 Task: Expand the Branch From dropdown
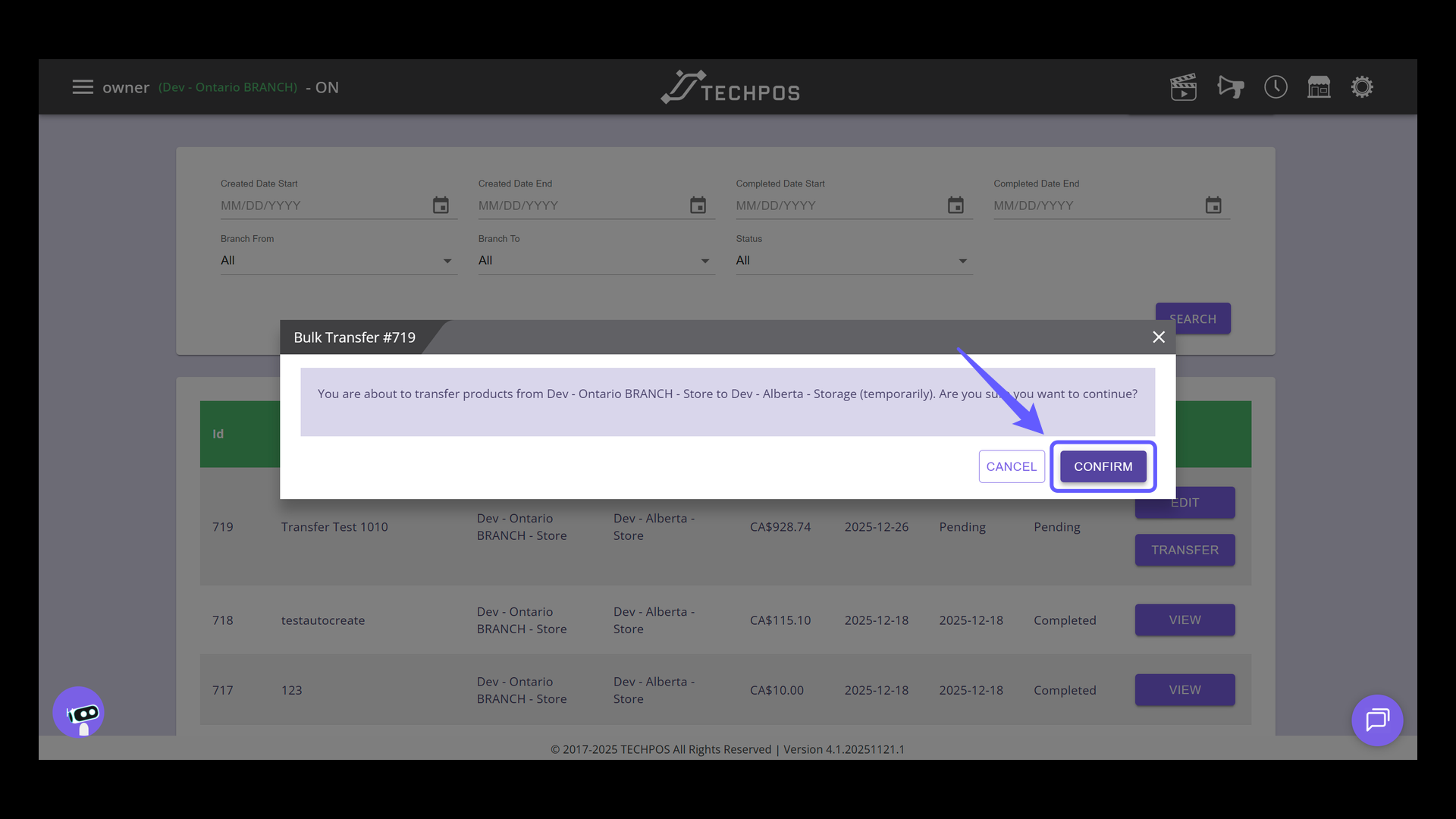(447, 260)
